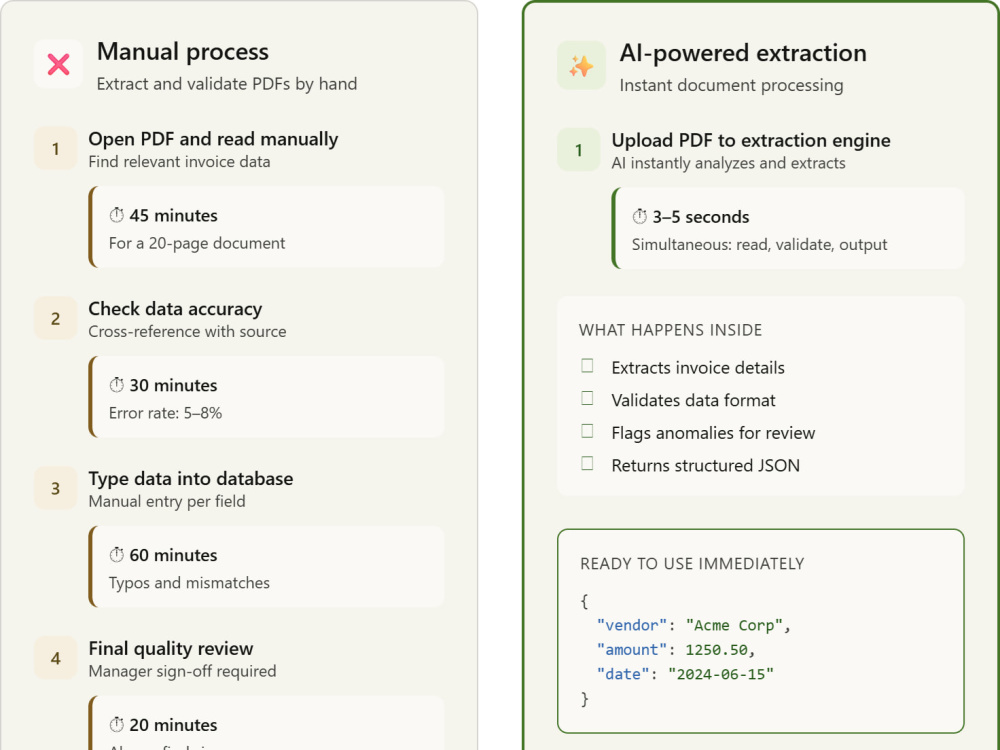Click the AI-powered extraction heading
The image size is (1000, 750).
743,53
